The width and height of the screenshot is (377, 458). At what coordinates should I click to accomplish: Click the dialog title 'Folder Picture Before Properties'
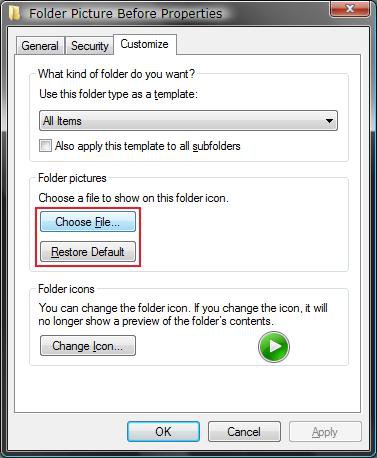(x=126, y=14)
